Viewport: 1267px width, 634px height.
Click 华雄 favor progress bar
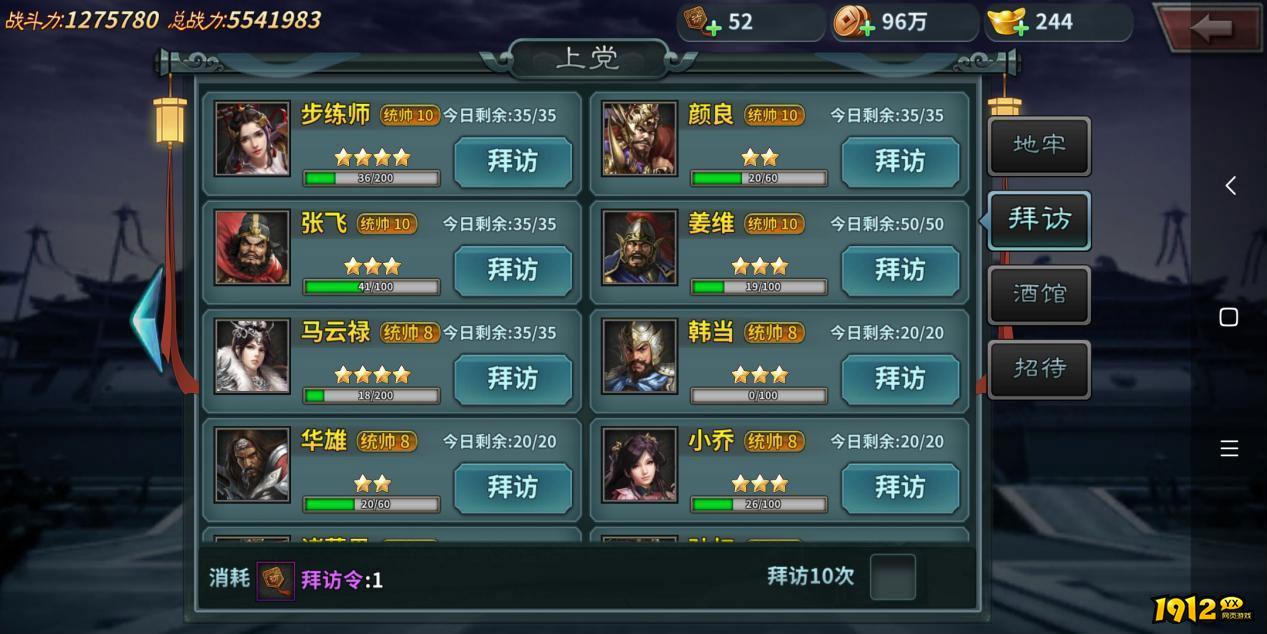coord(372,504)
